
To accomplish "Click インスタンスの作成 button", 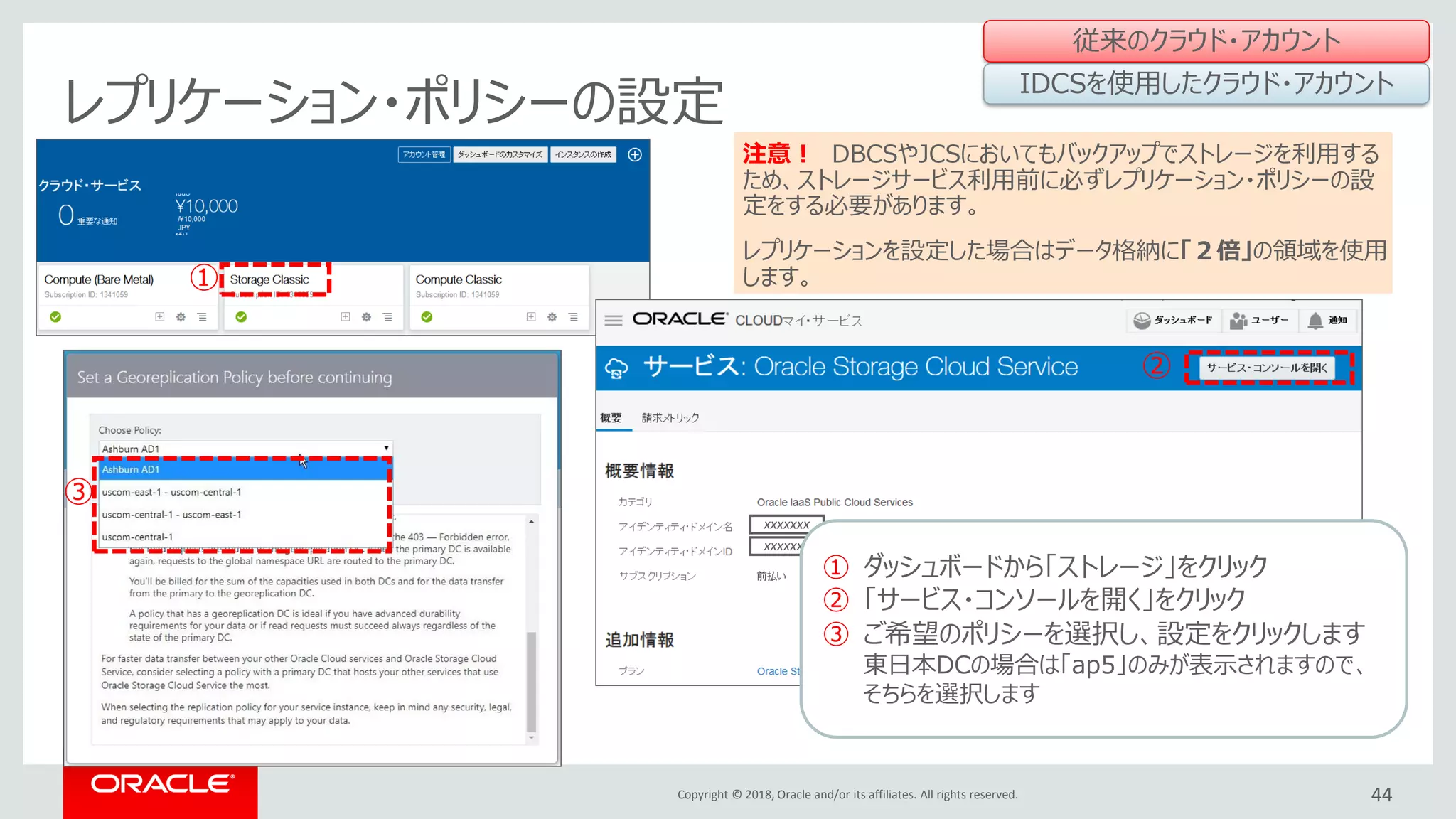I will 583,154.
